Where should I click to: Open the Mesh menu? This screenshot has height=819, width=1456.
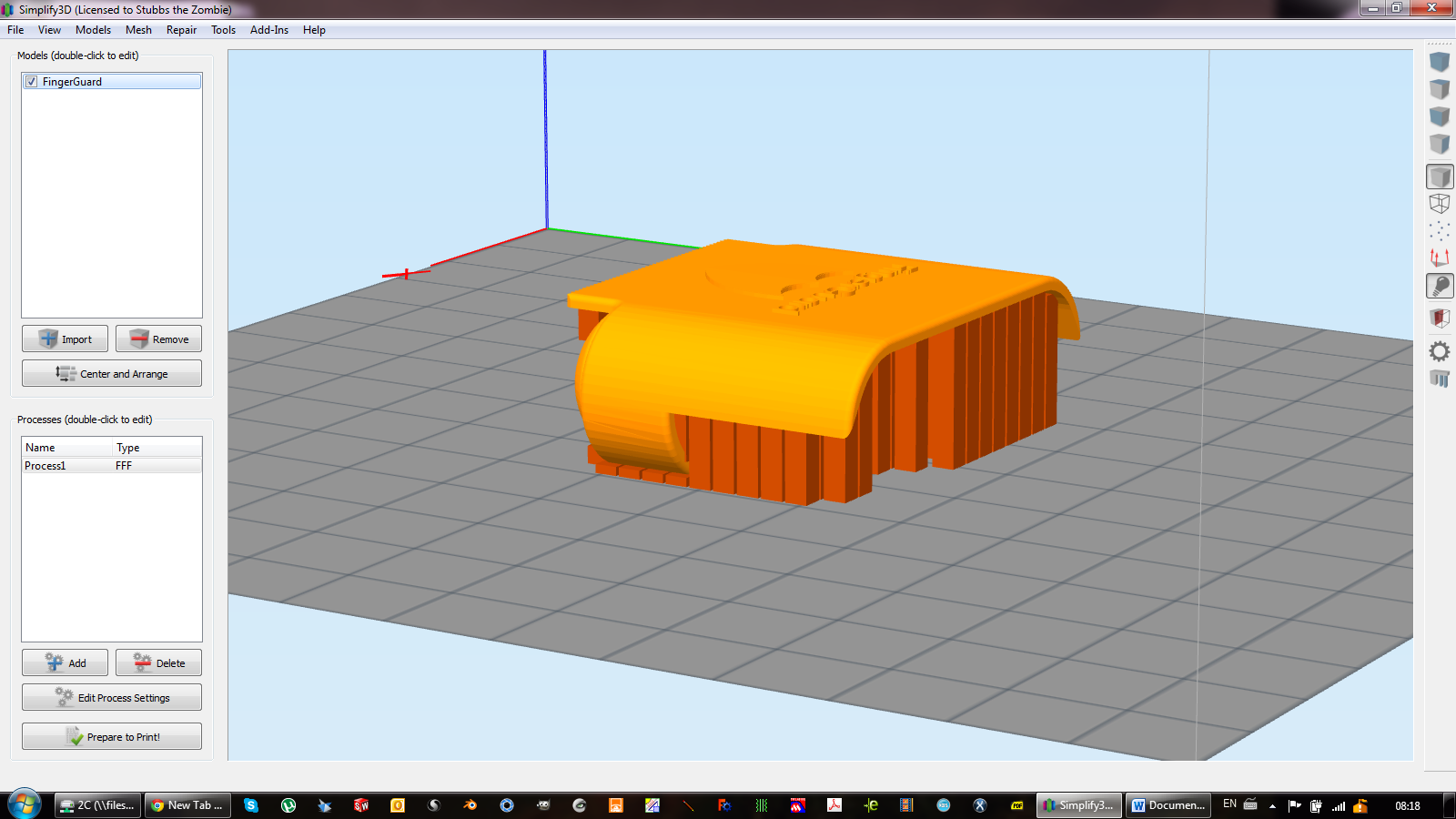pos(138,30)
